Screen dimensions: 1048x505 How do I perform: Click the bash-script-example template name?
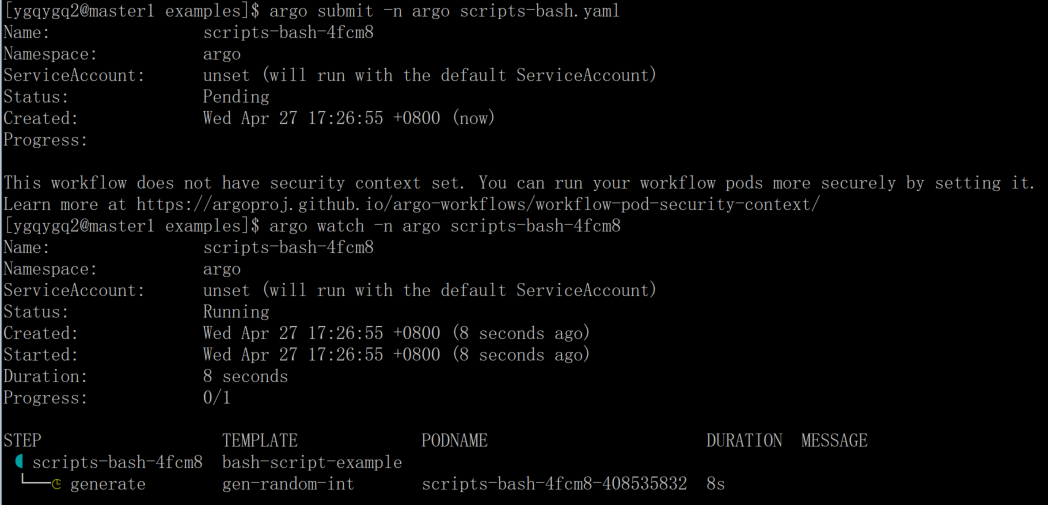312,462
